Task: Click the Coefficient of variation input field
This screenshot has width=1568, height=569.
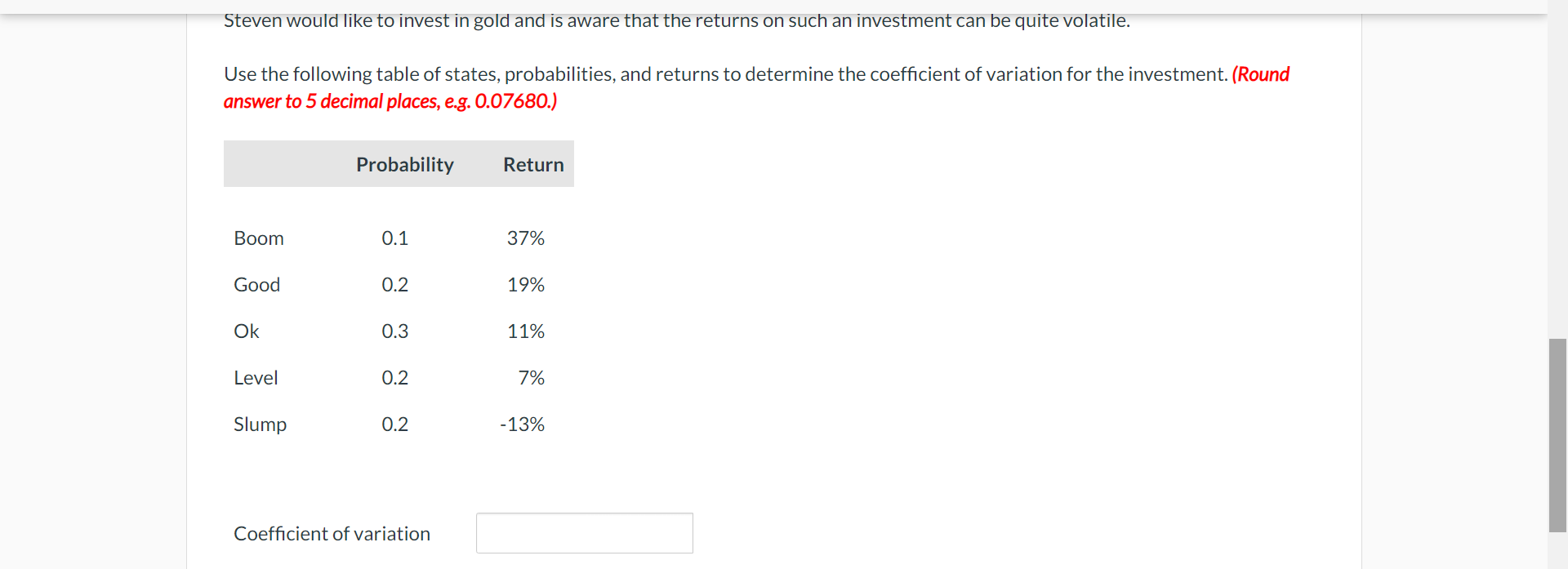Action: [x=585, y=533]
